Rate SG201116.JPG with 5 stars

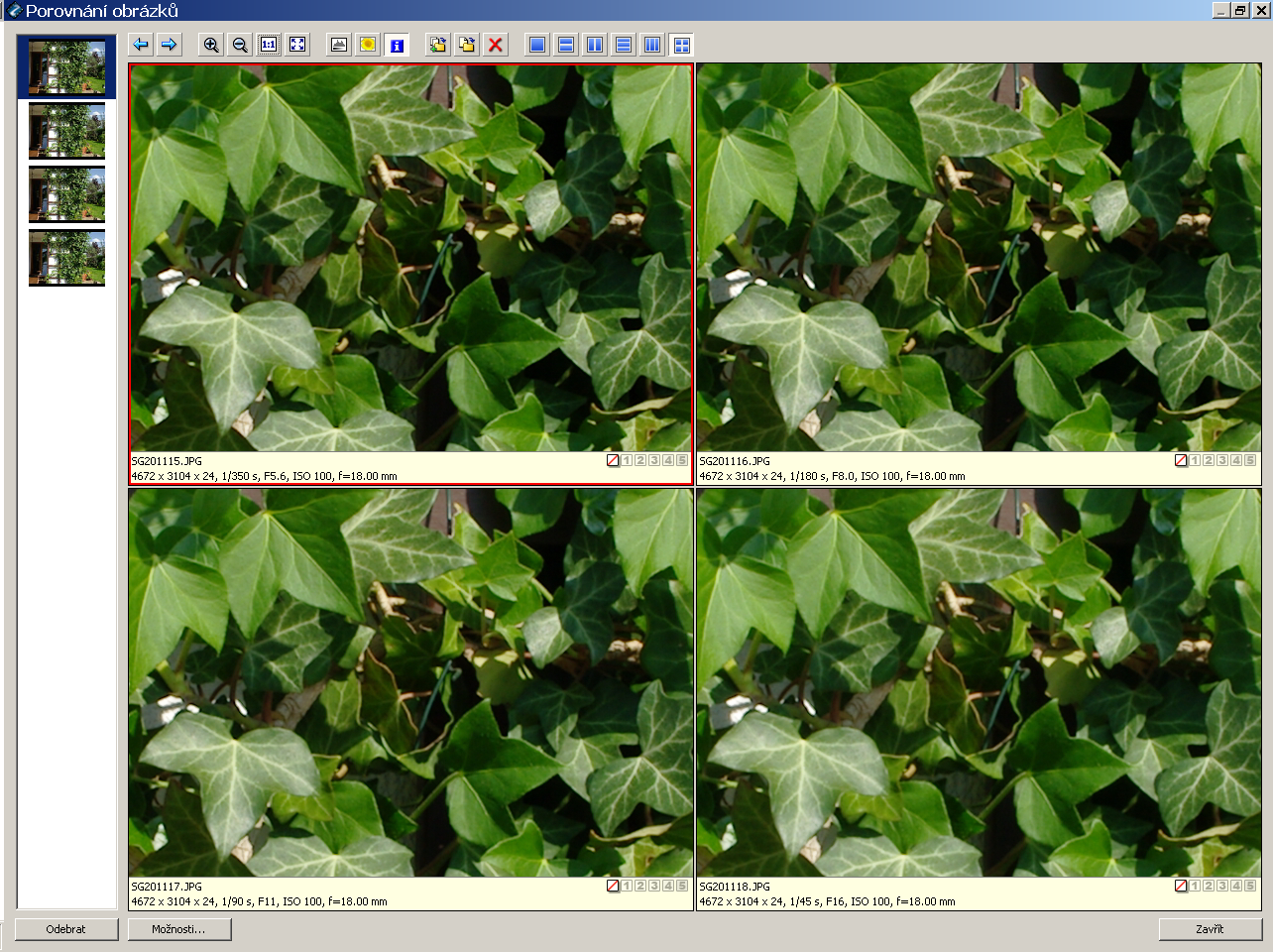(1250, 460)
